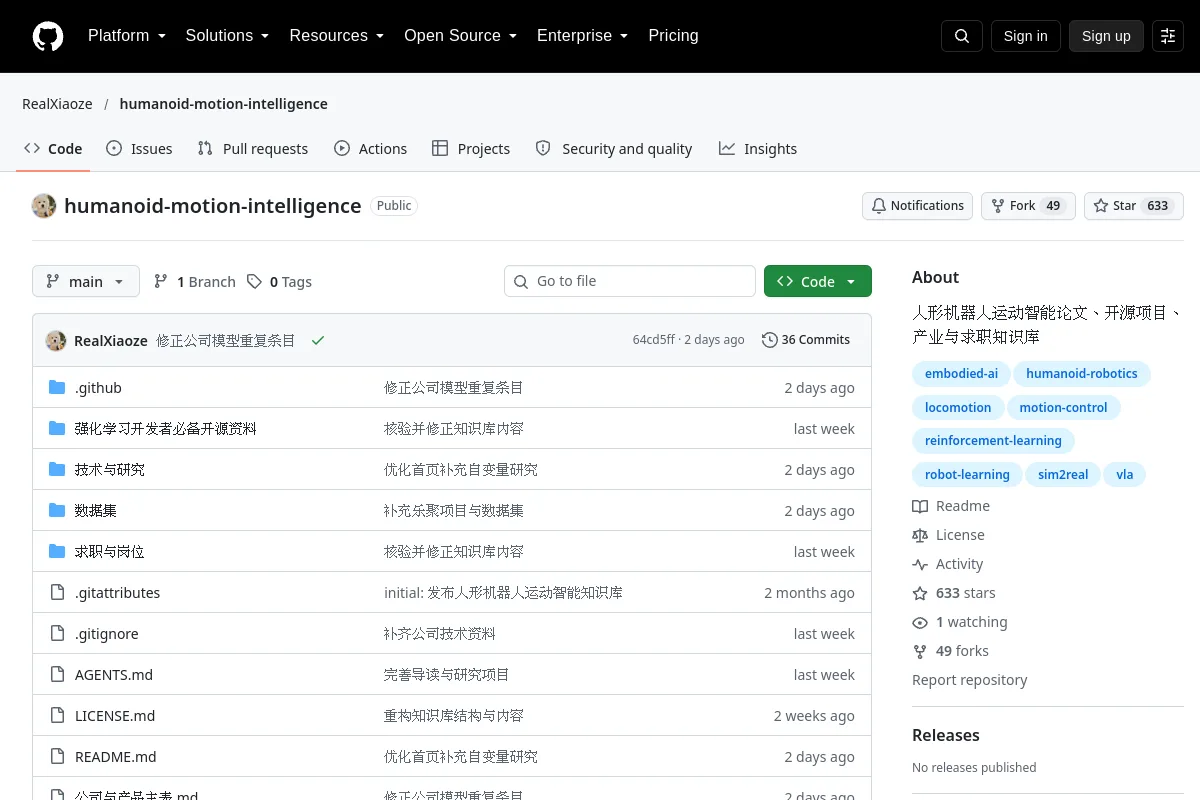
Task: Select the Code tab
Action: (53, 149)
